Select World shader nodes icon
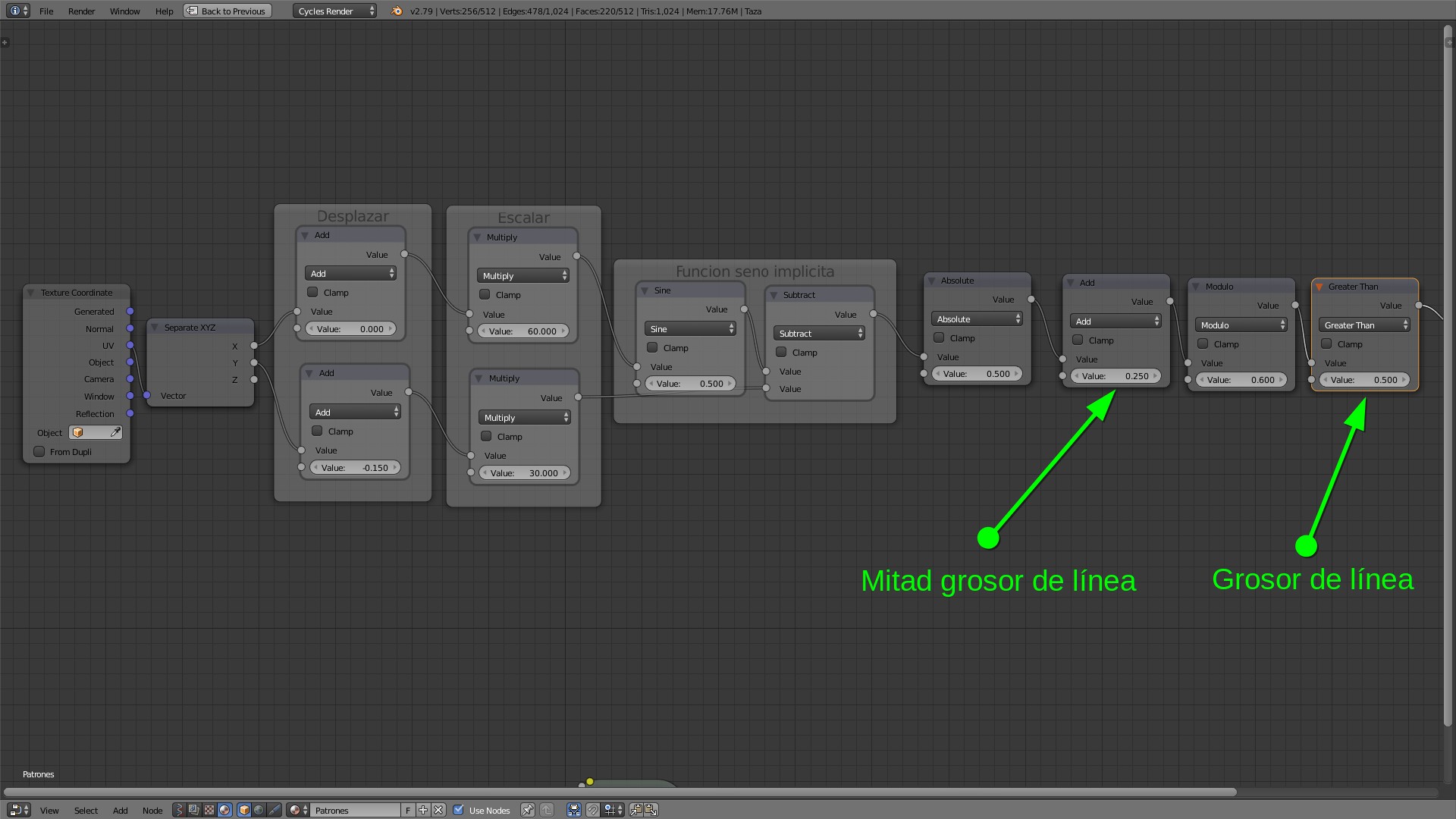Screen dimensions: 1456x819 (259, 810)
